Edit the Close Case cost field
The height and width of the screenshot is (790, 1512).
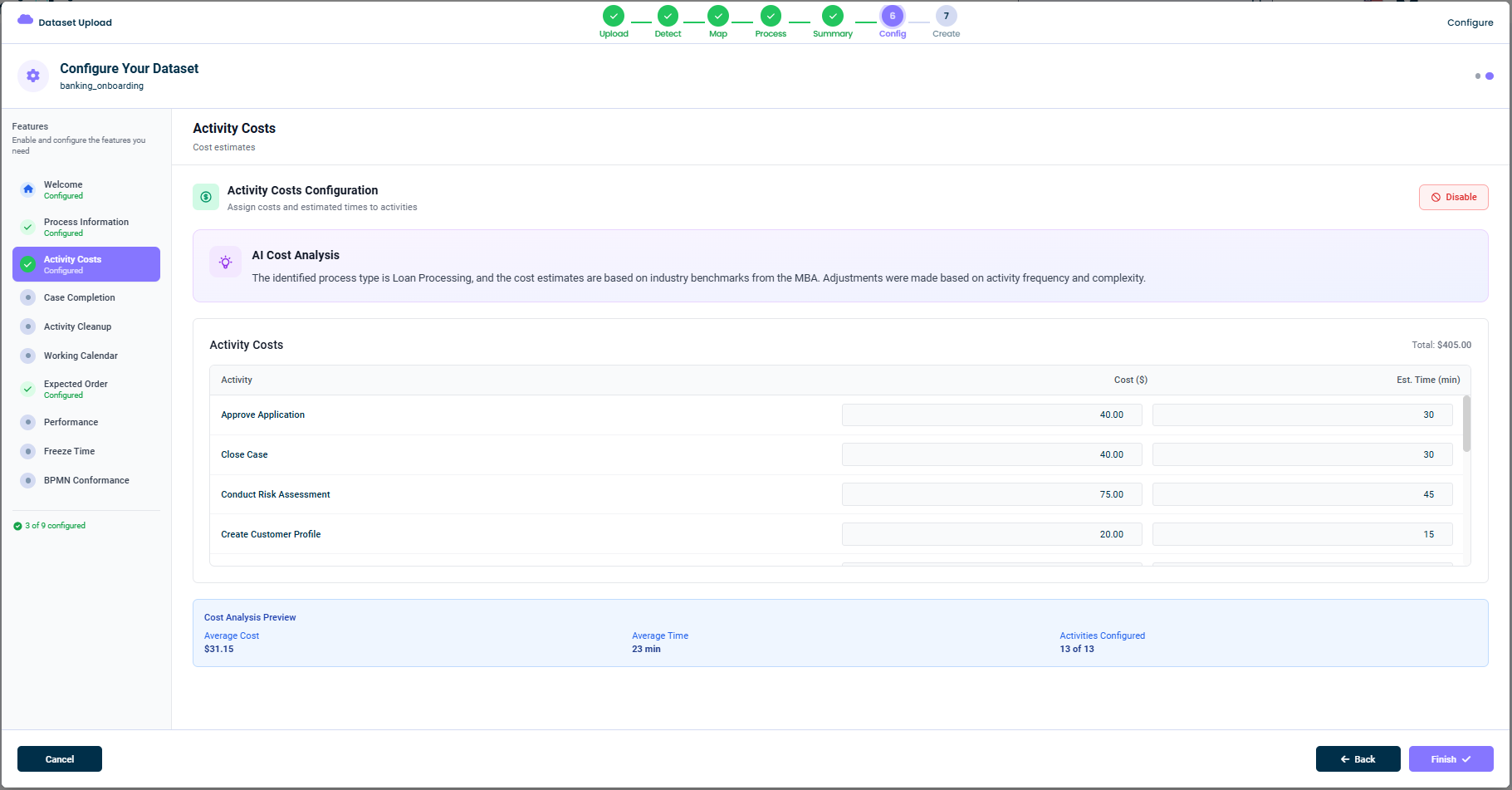point(991,454)
